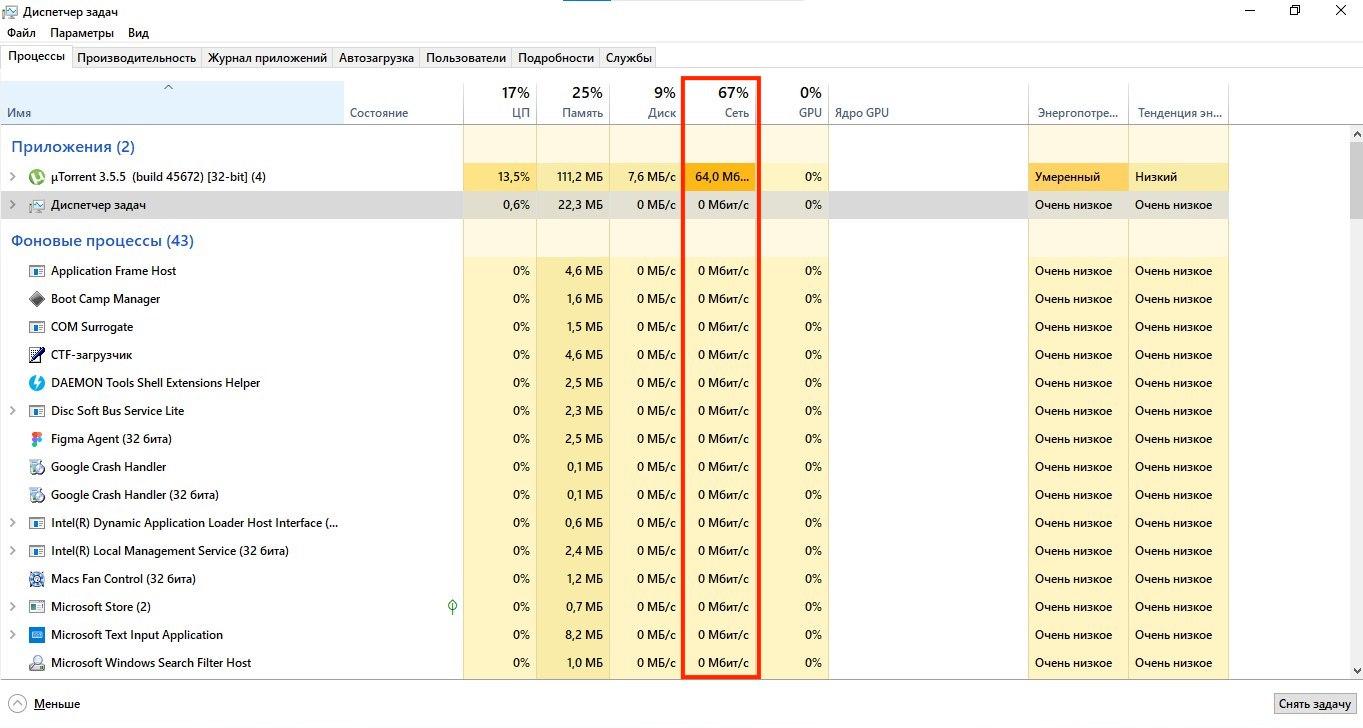Sort by the Диск column header

(x=646, y=102)
